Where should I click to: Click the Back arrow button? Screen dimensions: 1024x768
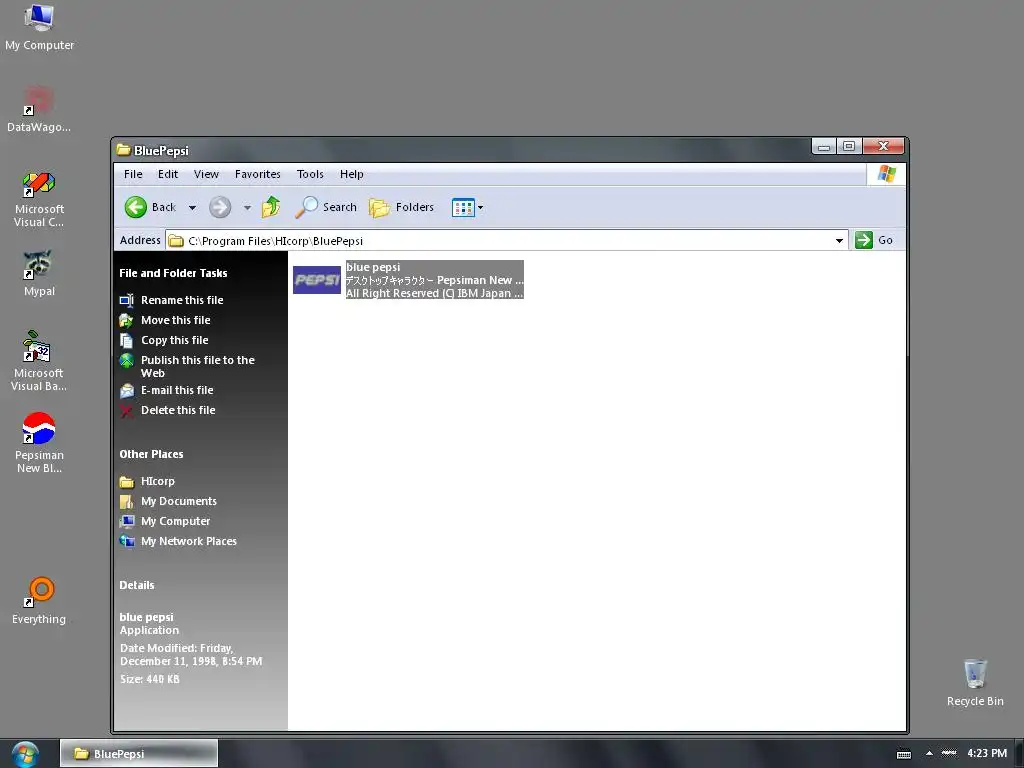150,207
